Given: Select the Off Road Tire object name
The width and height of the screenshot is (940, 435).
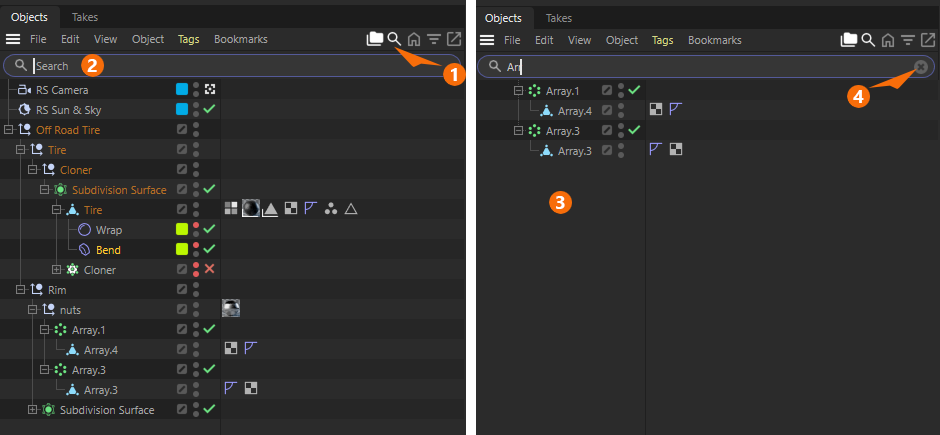Looking at the screenshot, I should pos(68,130).
